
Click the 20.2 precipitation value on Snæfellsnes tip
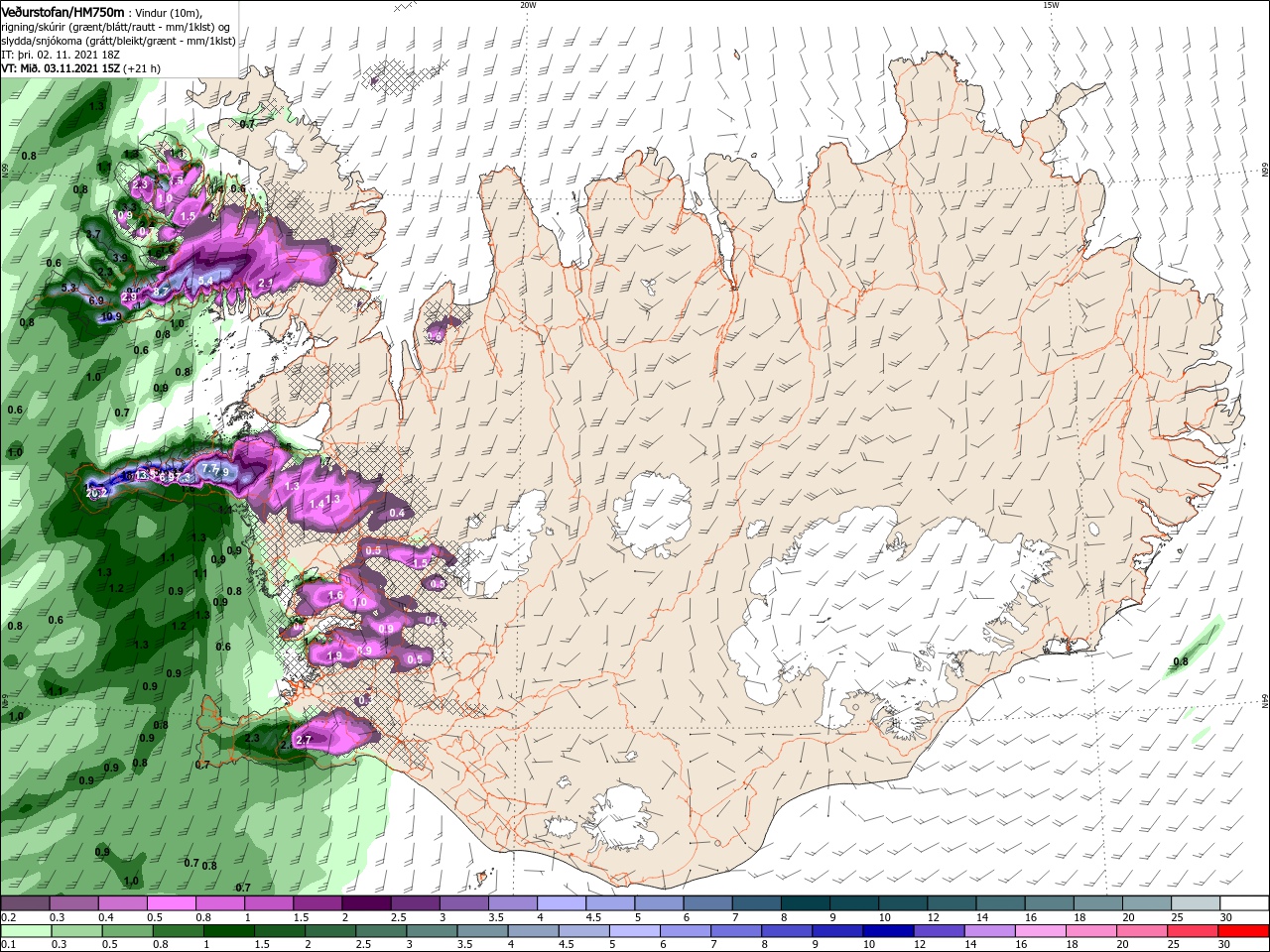click(x=96, y=493)
